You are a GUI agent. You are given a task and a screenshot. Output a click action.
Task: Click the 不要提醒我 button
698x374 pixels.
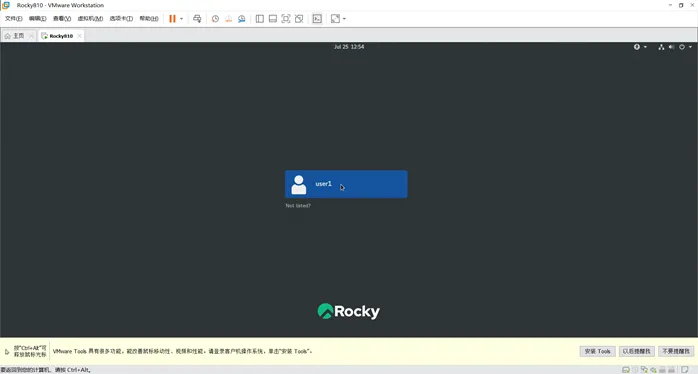[676, 351]
